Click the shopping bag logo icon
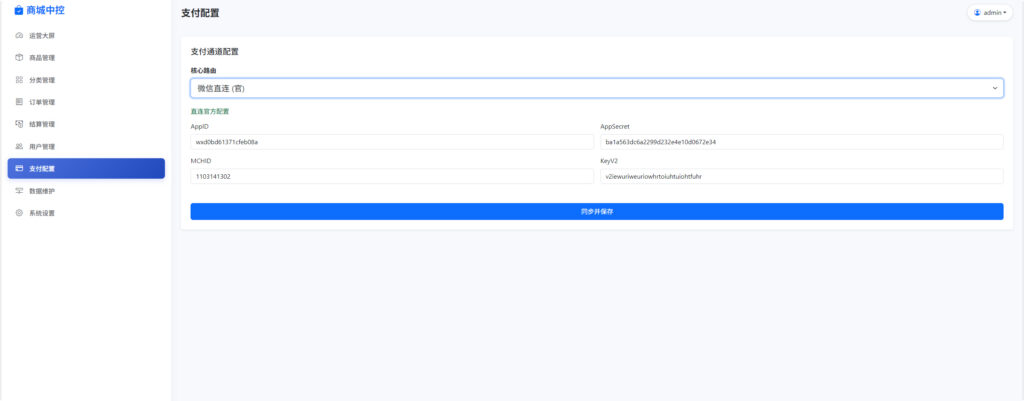This screenshot has height=401, width=1024. click(x=18, y=12)
